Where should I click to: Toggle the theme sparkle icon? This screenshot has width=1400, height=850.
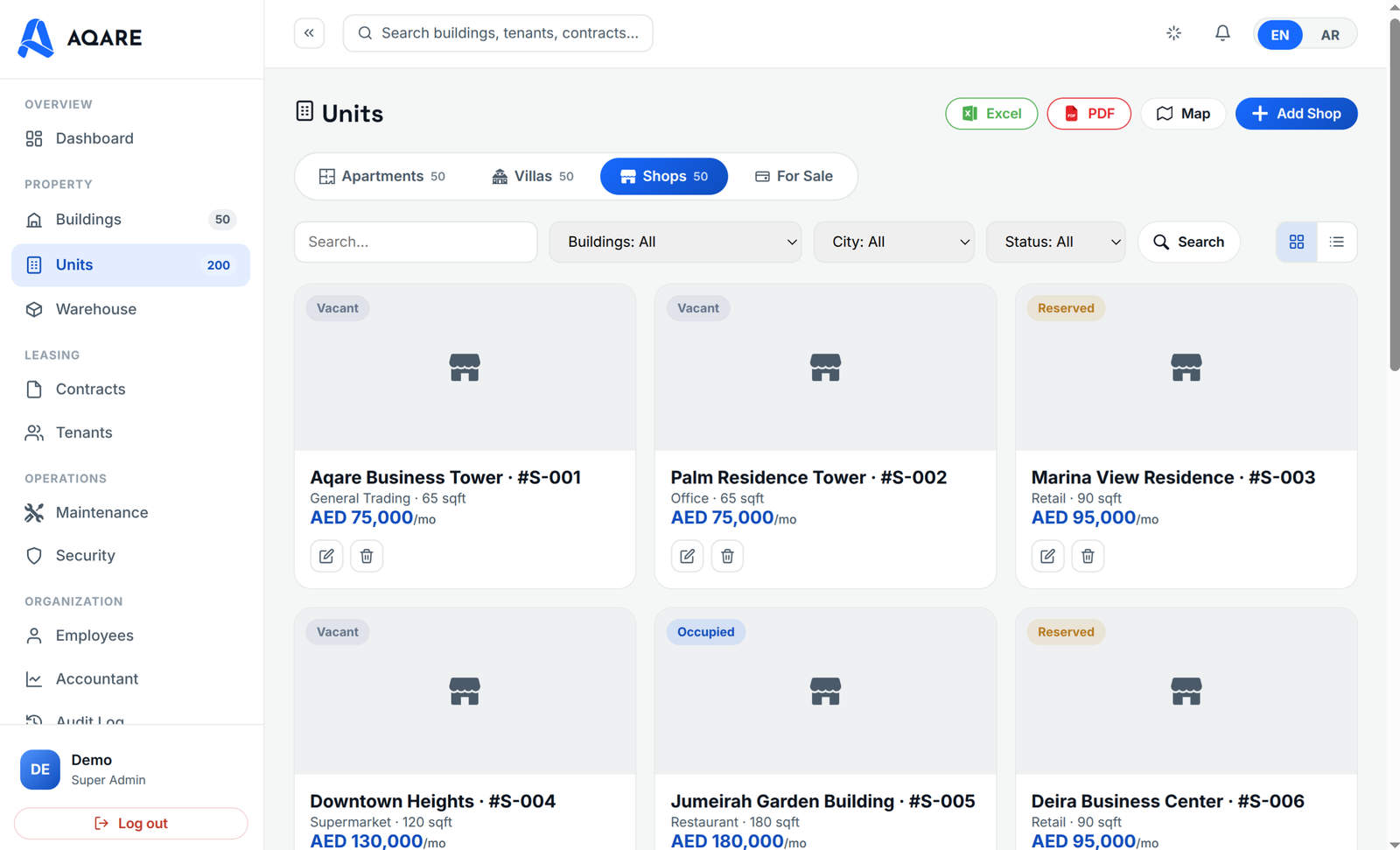(x=1174, y=33)
